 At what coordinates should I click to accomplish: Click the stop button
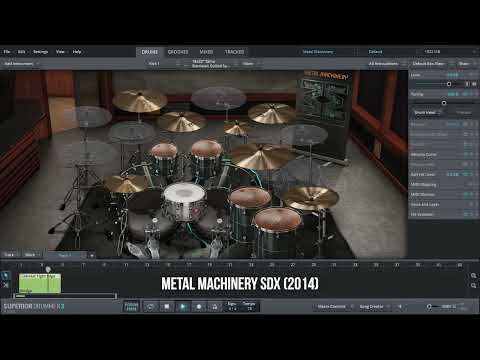(167, 307)
